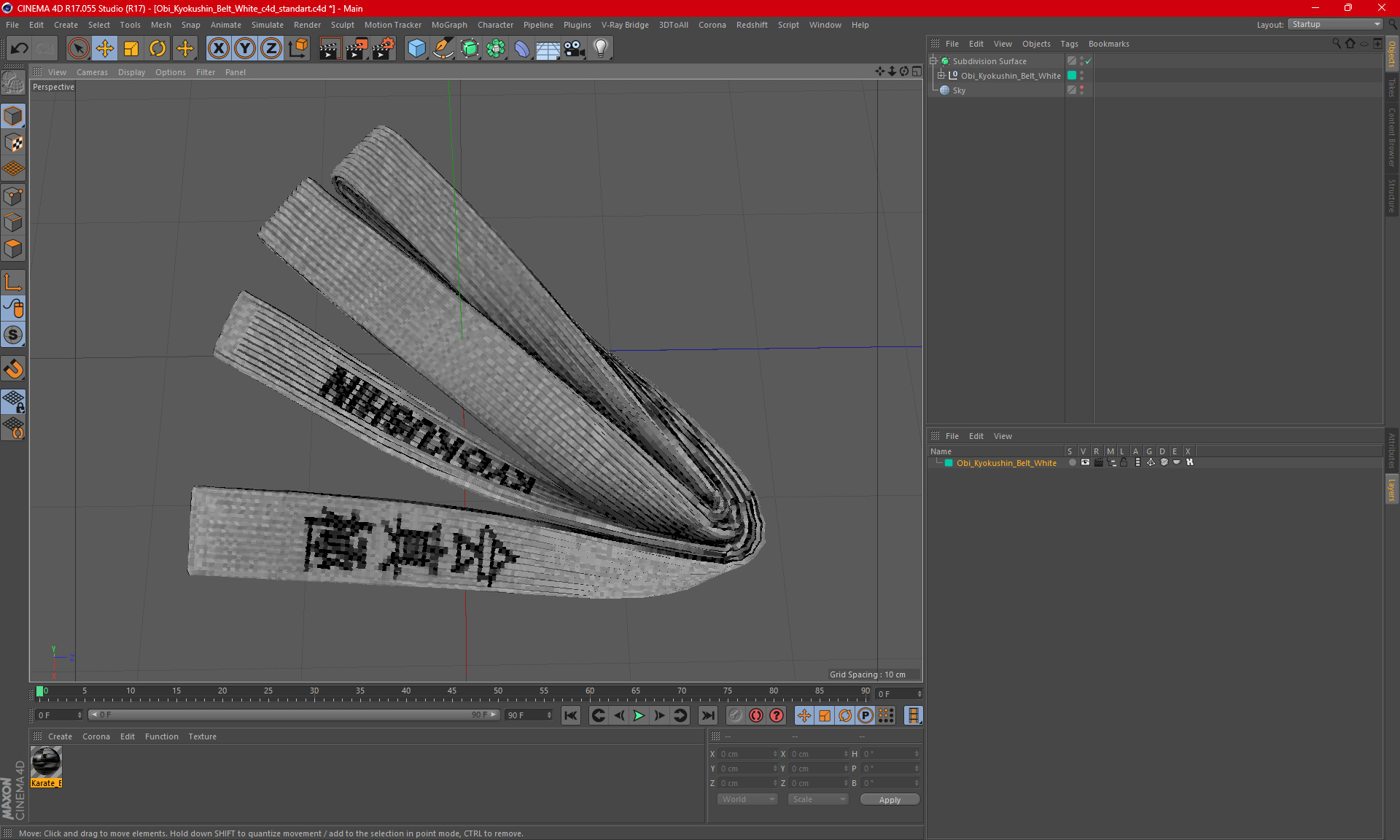Toggle Enable Snap magnet icon
This screenshot has height=840, width=1400.
(x=13, y=368)
